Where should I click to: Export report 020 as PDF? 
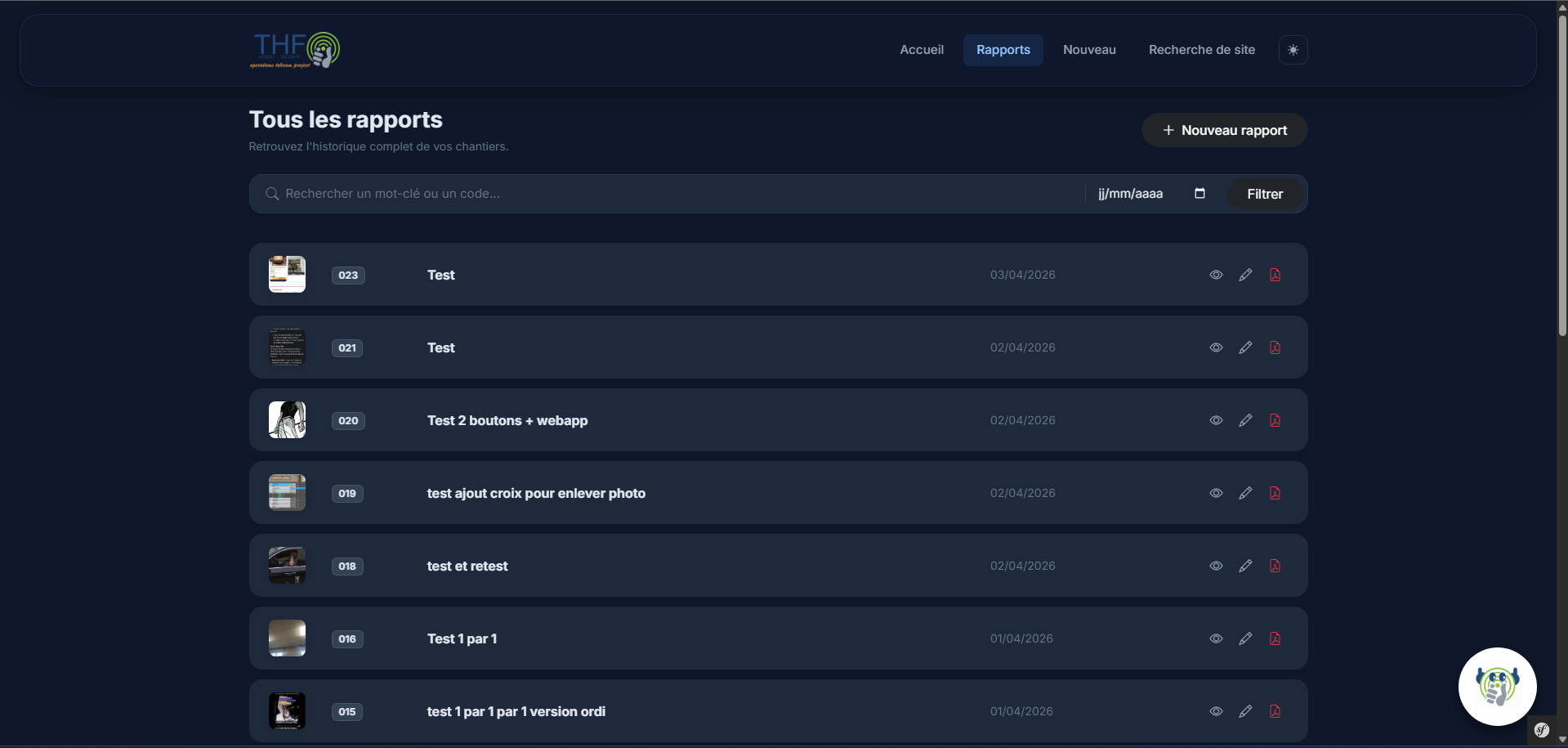[1275, 420]
